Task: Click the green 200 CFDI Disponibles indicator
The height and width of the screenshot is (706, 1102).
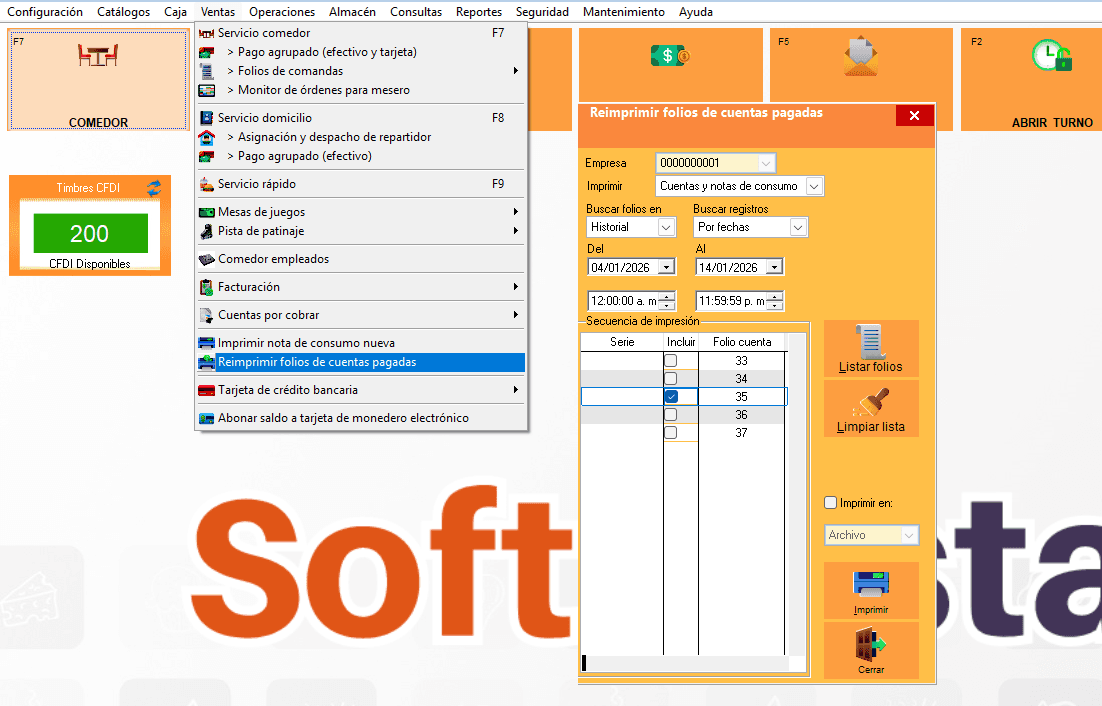Action: point(90,234)
